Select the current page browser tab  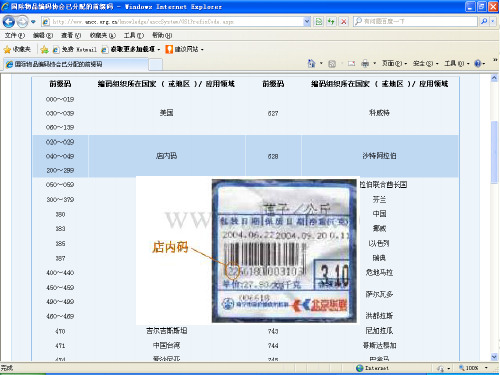76,64
